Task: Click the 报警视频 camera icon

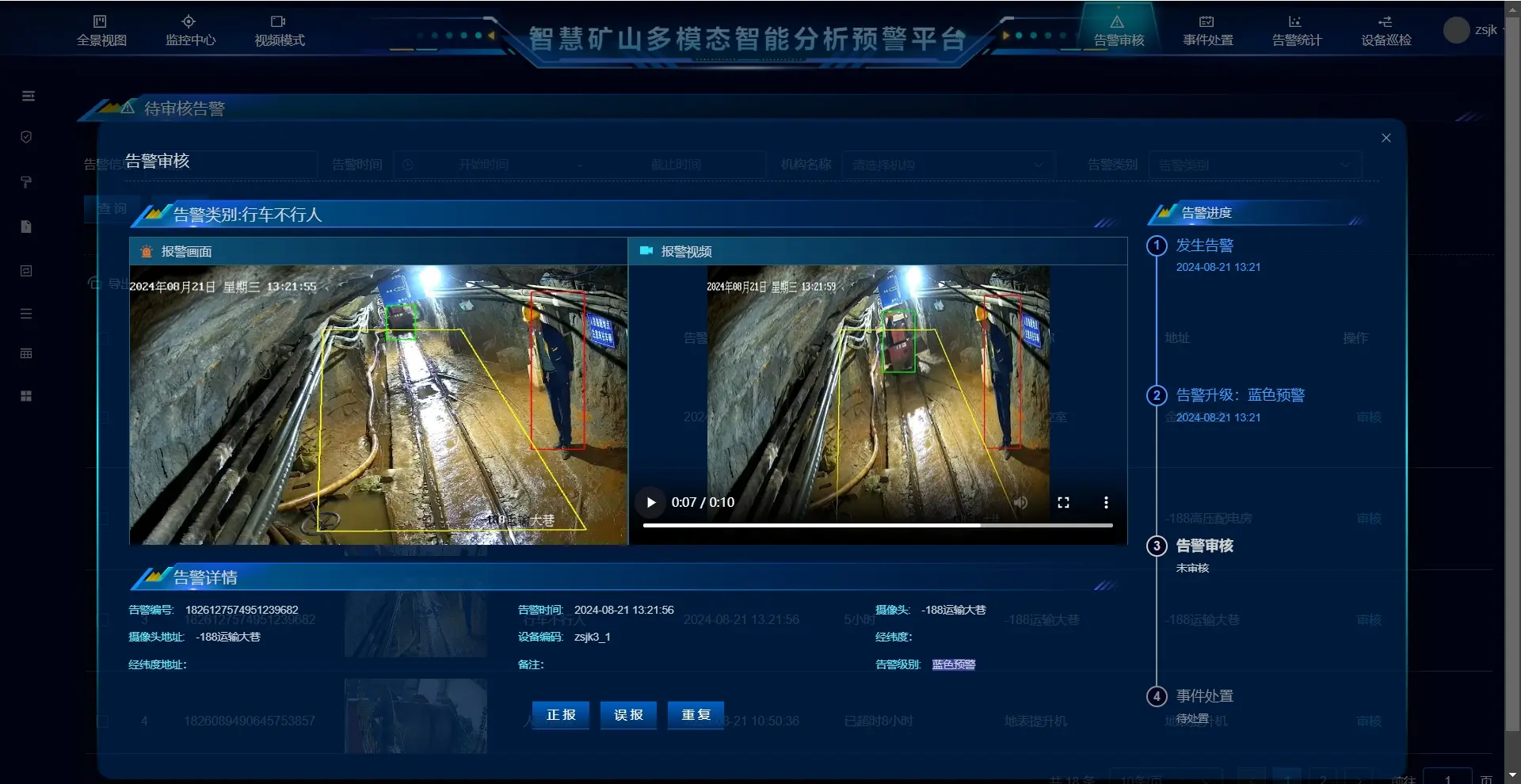Action: click(646, 251)
